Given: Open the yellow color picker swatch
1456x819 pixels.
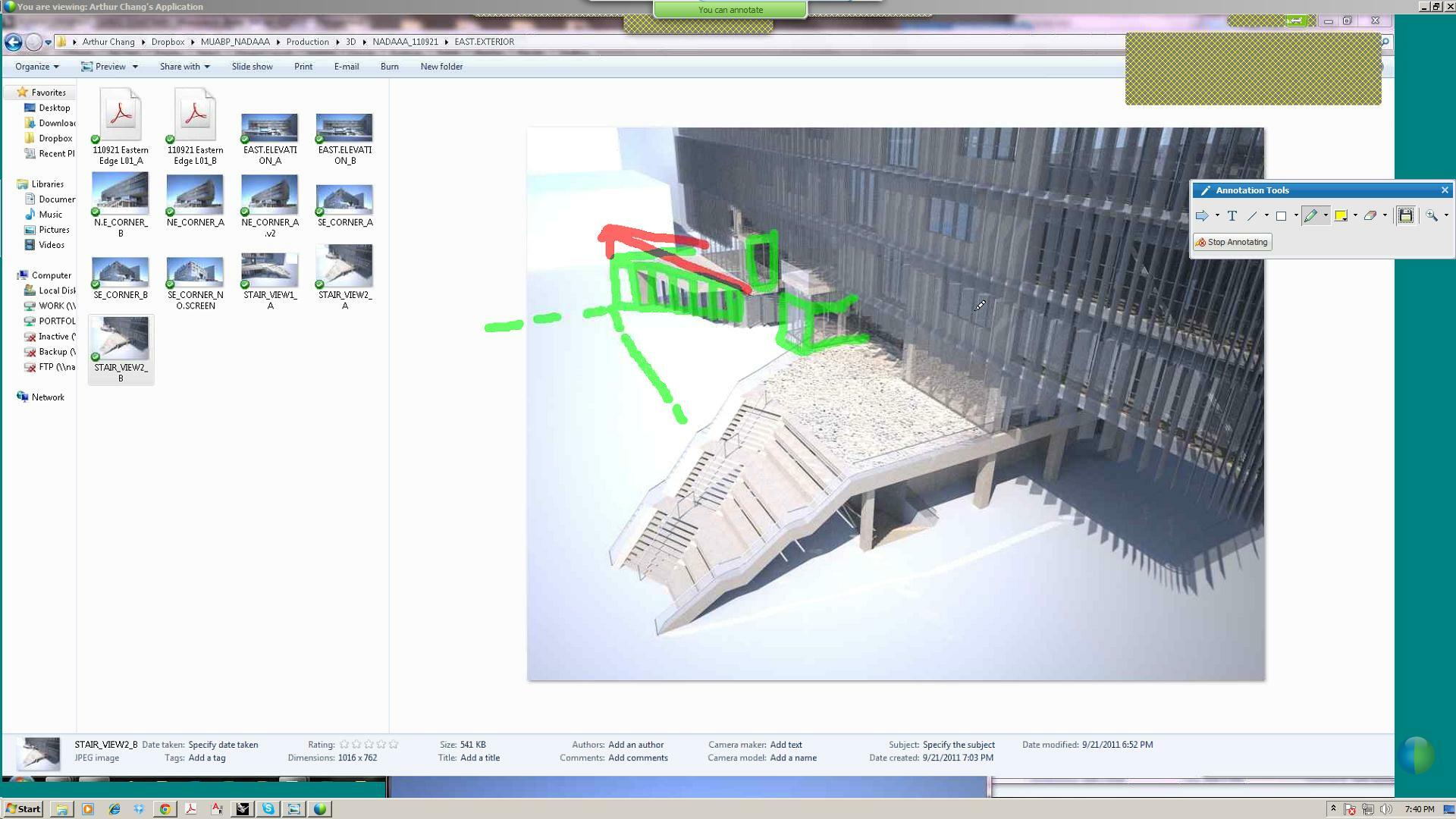Looking at the screenshot, I should click(1341, 216).
